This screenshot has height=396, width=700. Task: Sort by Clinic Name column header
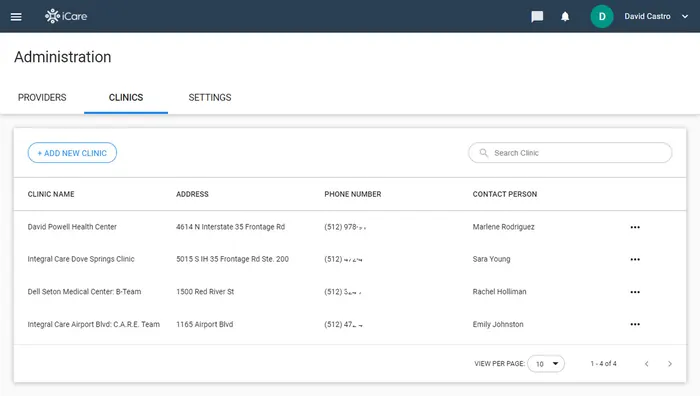pyautogui.click(x=51, y=194)
